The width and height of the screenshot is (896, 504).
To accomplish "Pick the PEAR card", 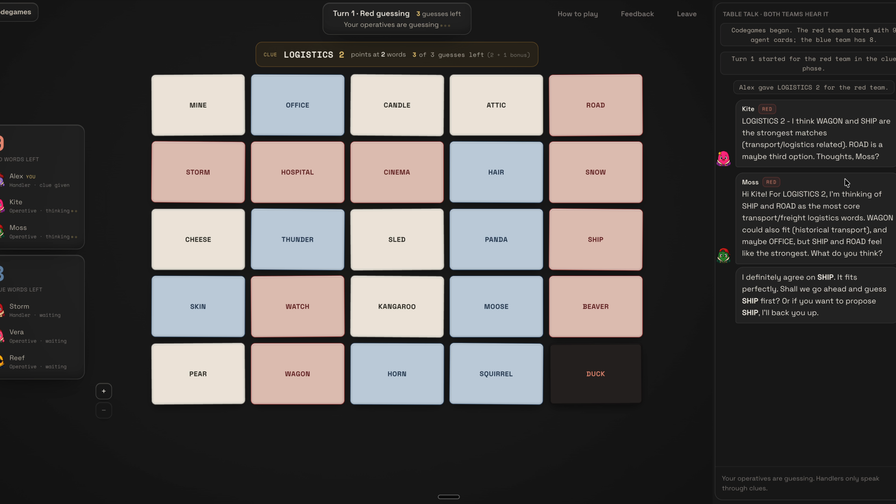I will (x=198, y=374).
